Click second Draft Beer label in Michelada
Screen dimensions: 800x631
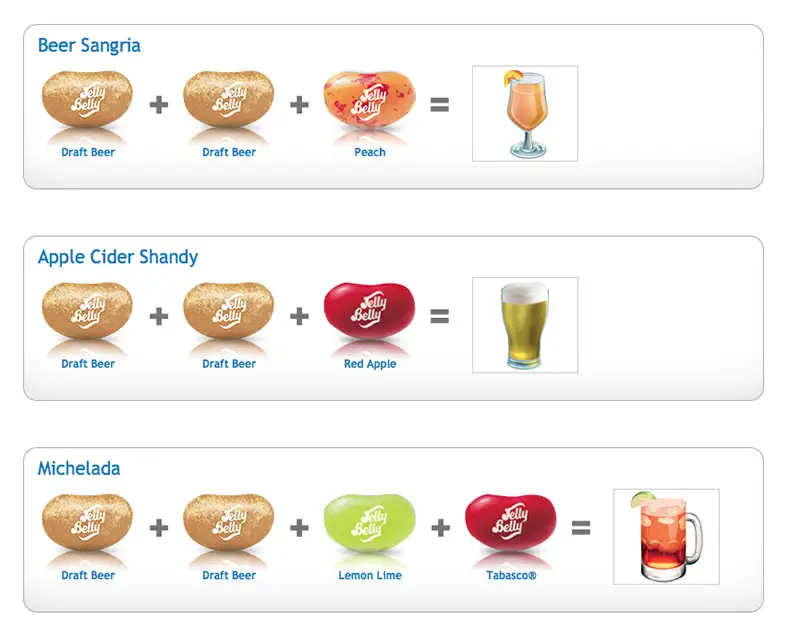tap(229, 575)
